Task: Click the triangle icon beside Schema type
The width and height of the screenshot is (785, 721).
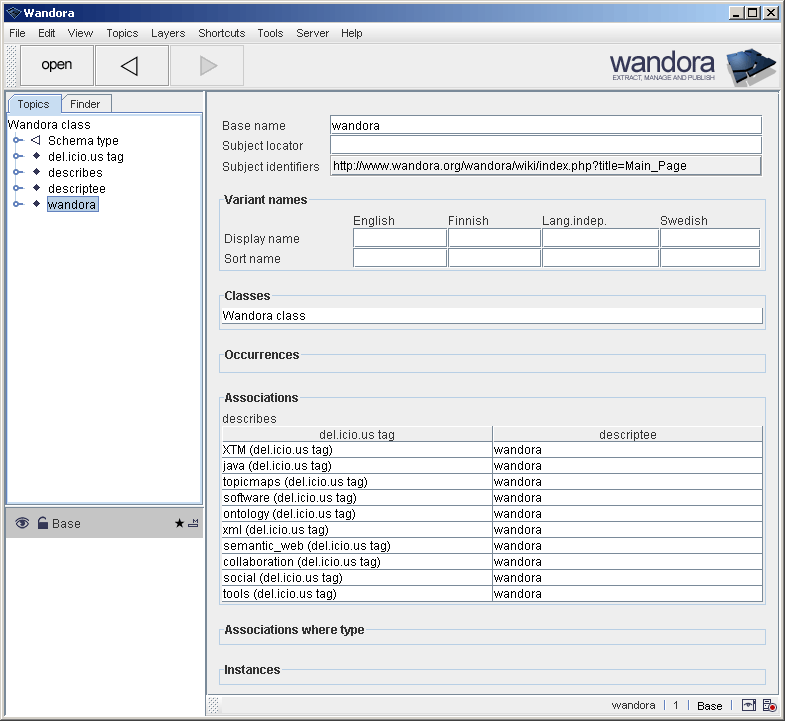Action: coord(36,141)
